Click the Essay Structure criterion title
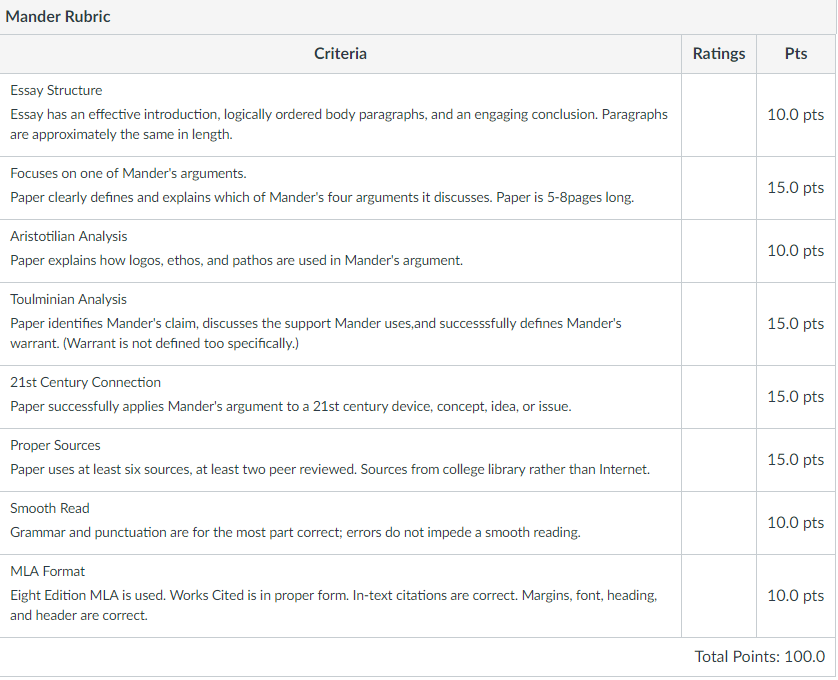The width and height of the screenshot is (838, 680). (56, 90)
